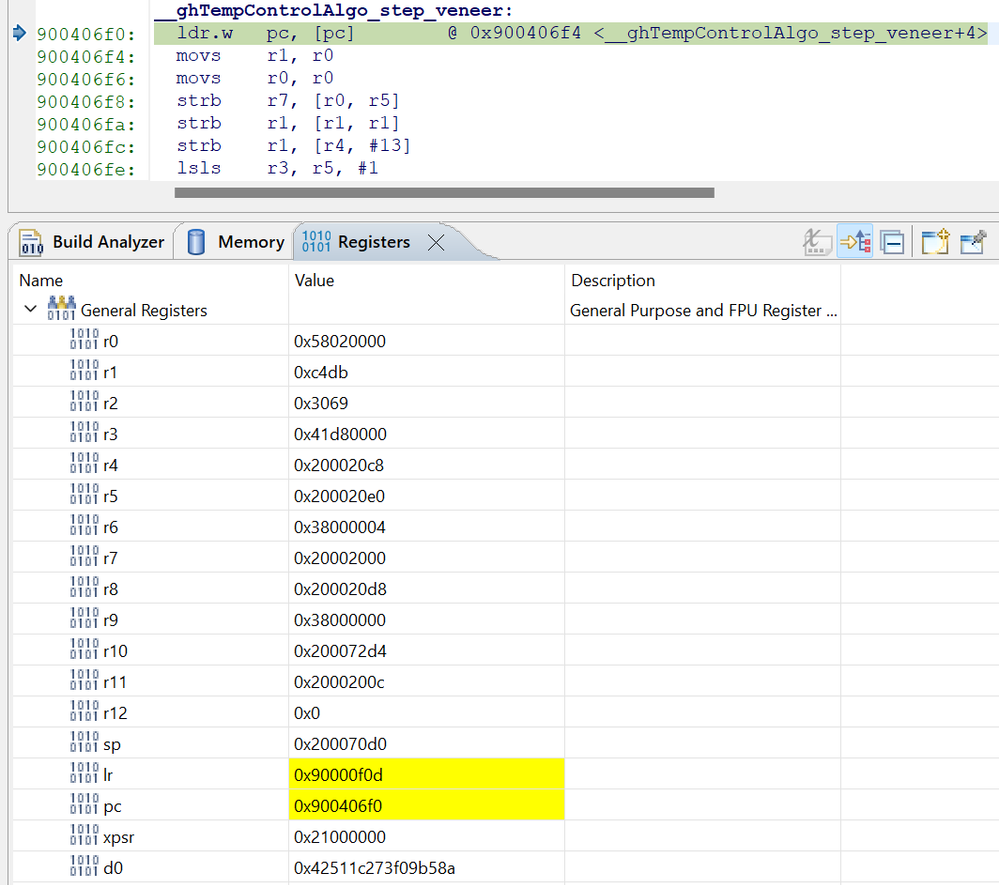Click the disassembly address 900406f4

click(86, 57)
